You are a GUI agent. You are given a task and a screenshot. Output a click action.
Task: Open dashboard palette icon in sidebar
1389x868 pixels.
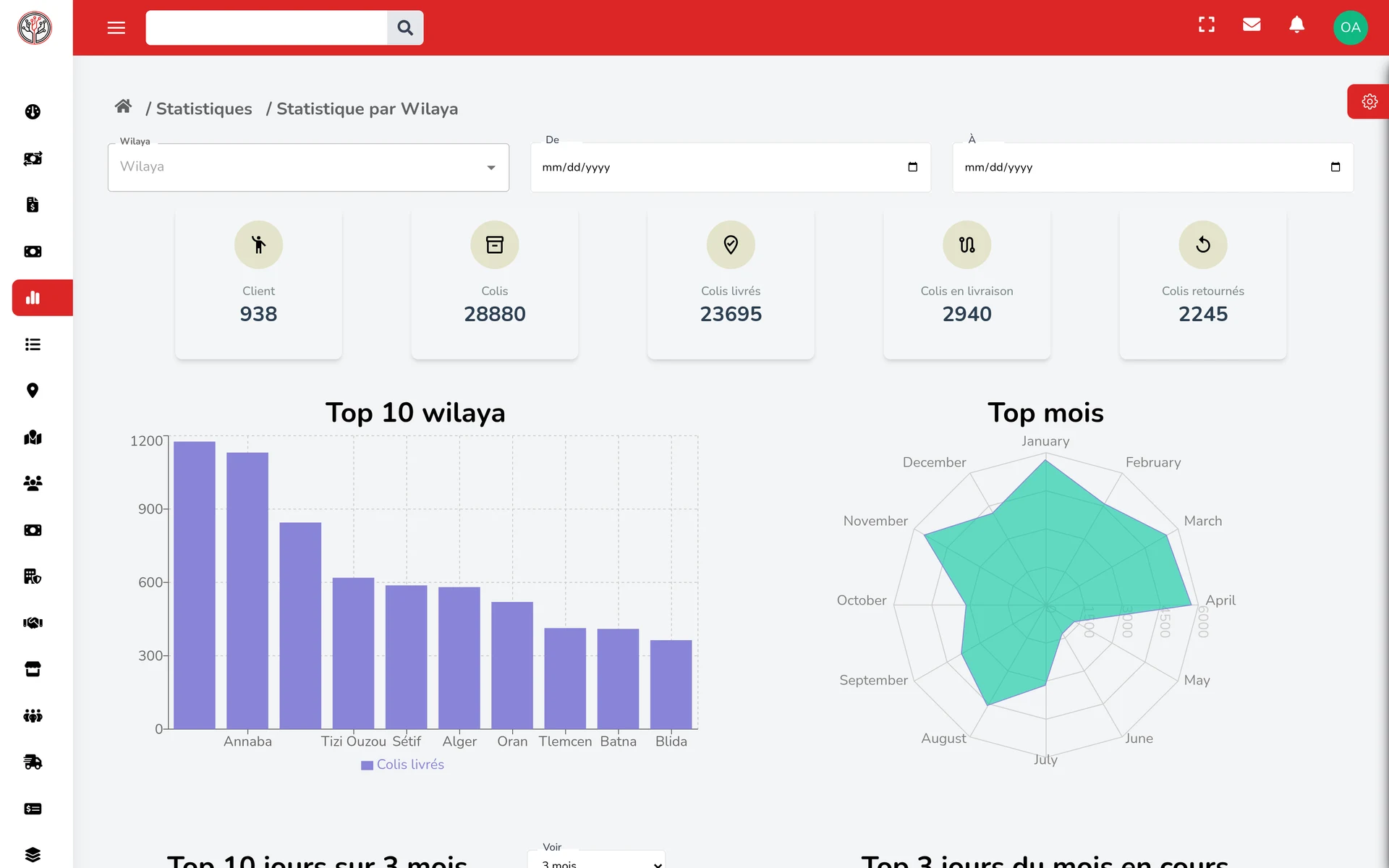pyautogui.click(x=33, y=112)
